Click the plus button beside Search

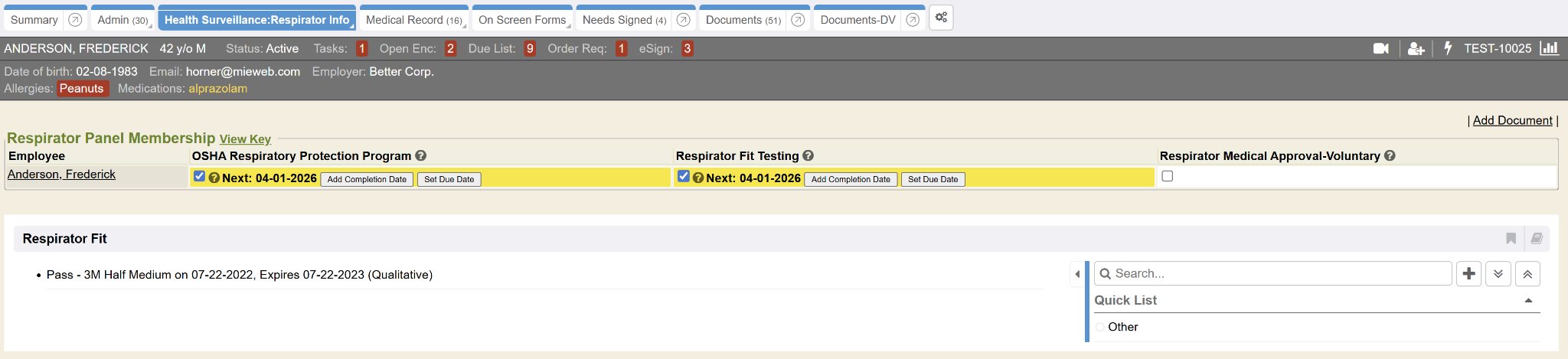point(1468,274)
